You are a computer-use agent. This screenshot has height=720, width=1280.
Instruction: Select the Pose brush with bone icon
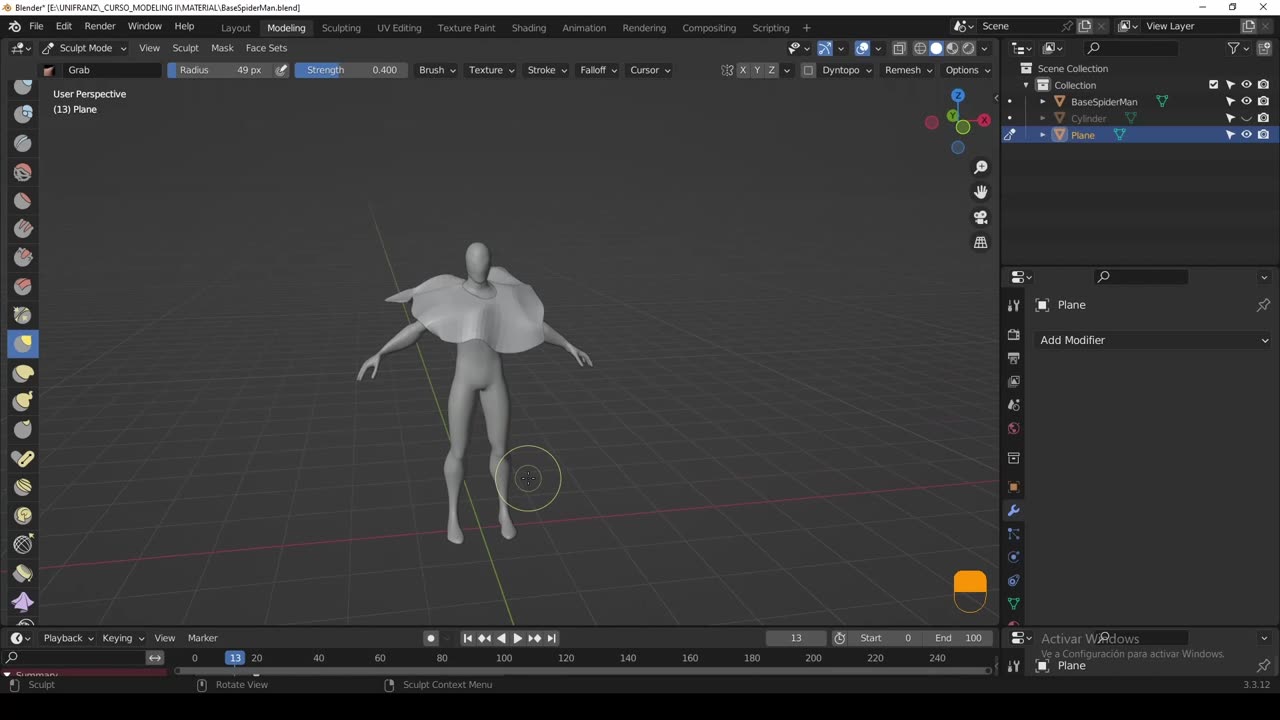pyautogui.click(x=23, y=459)
